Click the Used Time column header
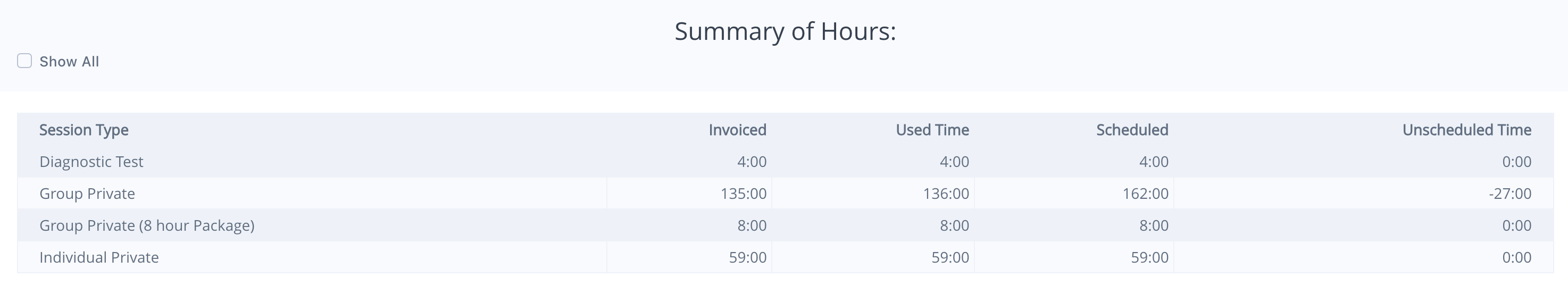The width and height of the screenshot is (1568, 302). pos(932,130)
